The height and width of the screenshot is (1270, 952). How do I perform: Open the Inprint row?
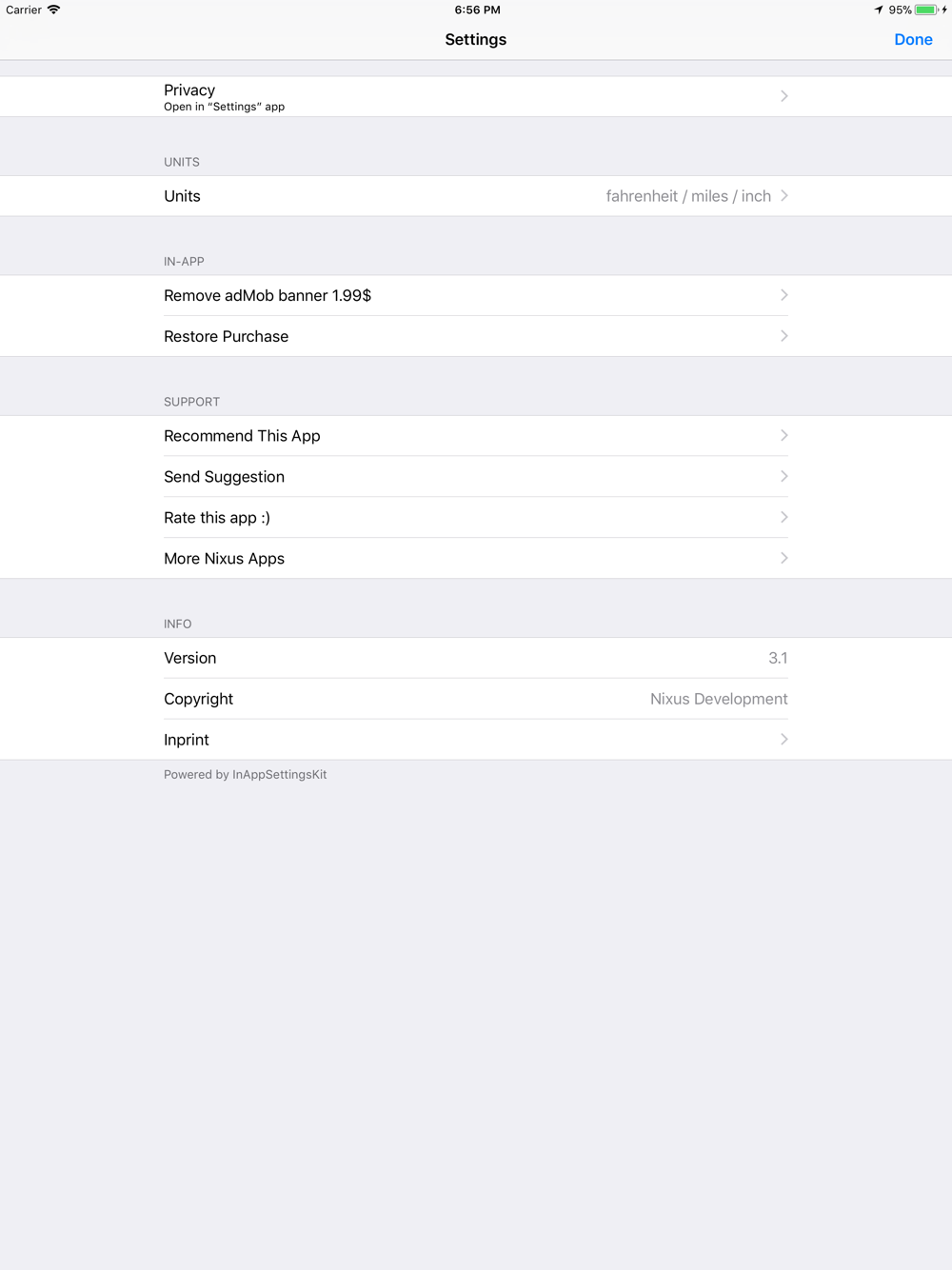475,740
